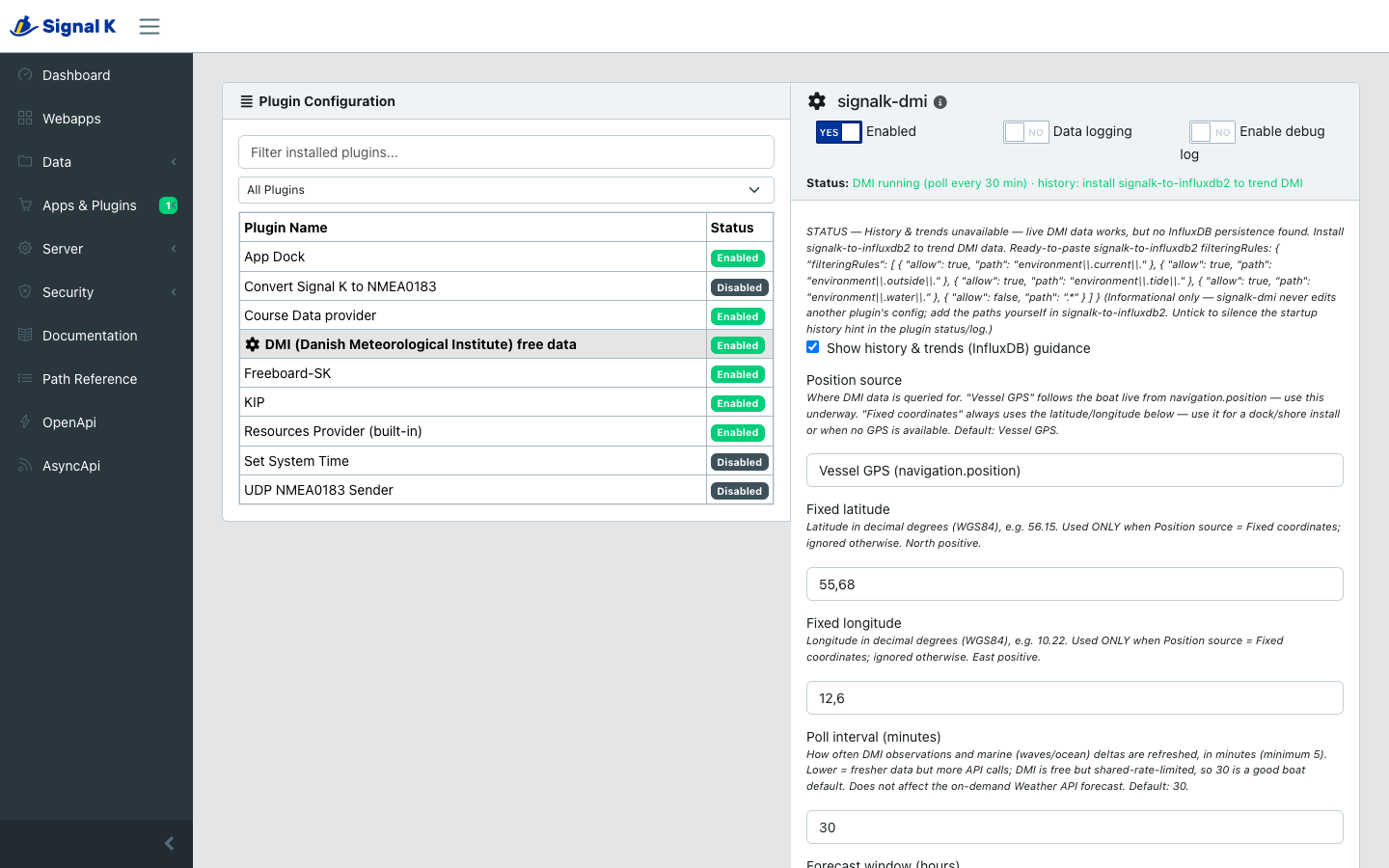Select the KIP plugin row
Image resolution: width=1389 pixels, height=868 pixels.
point(506,402)
